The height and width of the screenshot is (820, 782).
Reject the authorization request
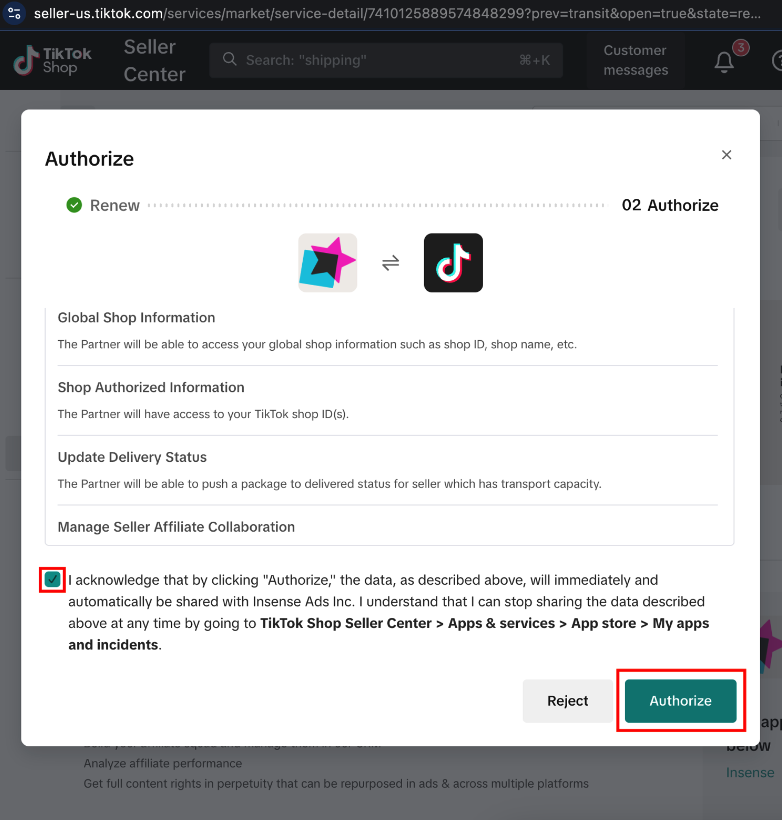568,701
